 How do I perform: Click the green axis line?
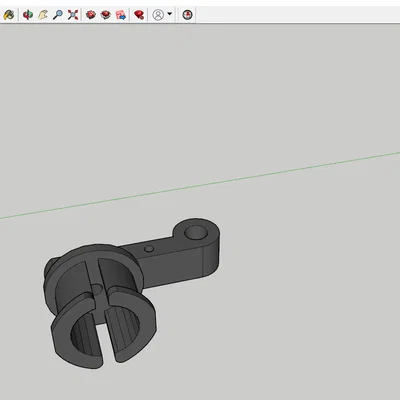tap(200, 185)
